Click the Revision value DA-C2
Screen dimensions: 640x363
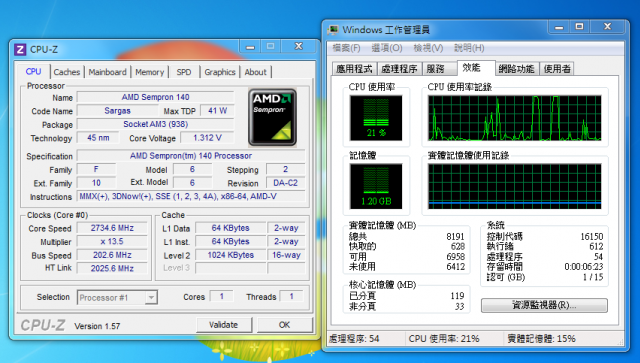285,183
